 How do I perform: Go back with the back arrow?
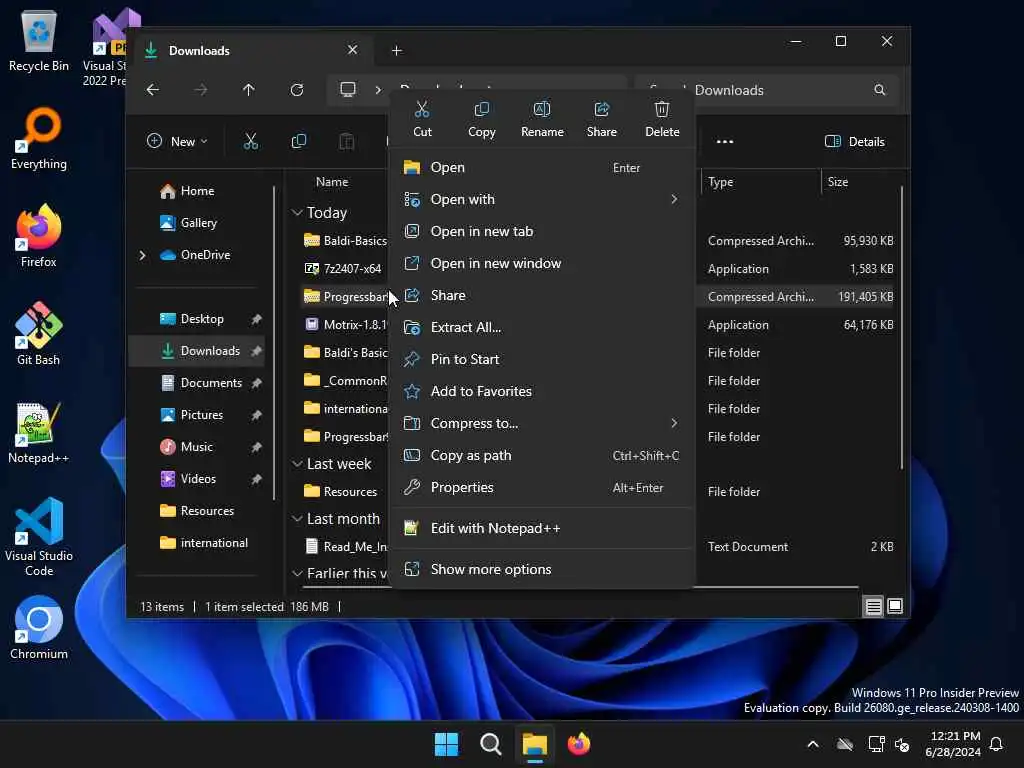point(153,89)
